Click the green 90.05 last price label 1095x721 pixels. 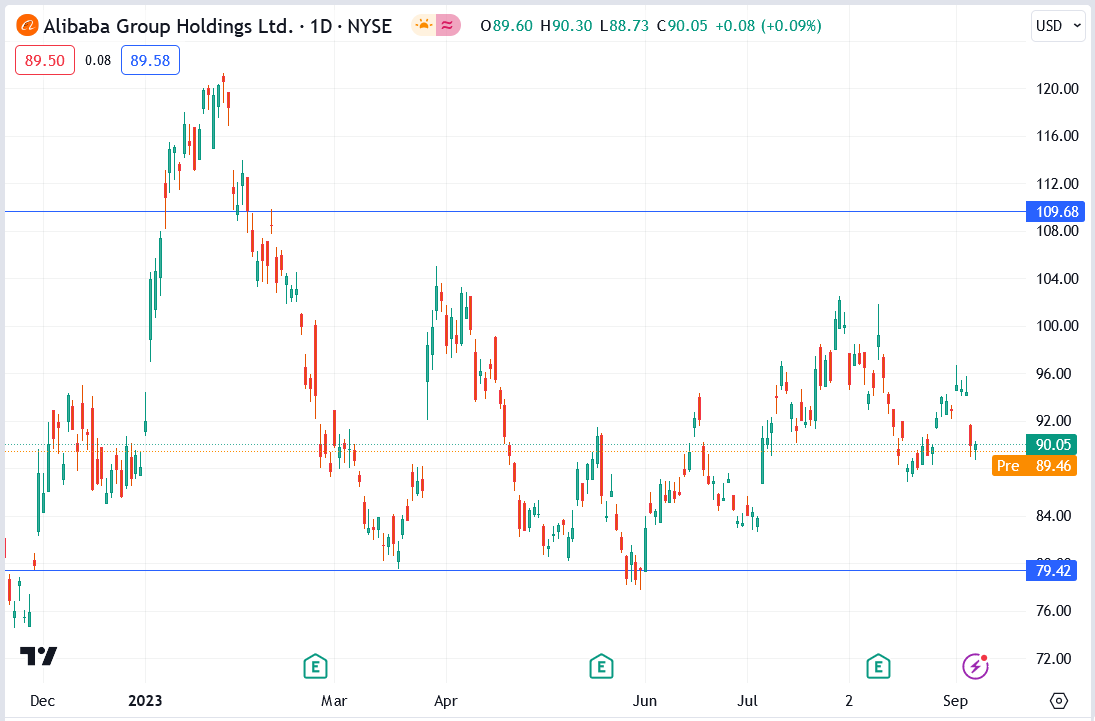tap(1052, 445)
